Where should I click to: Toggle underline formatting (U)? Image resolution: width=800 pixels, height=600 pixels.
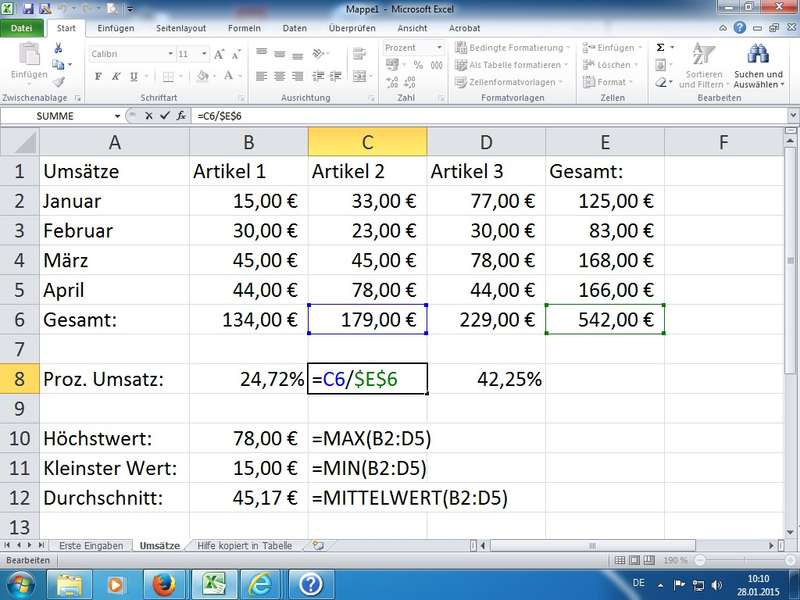click(133, 76)
